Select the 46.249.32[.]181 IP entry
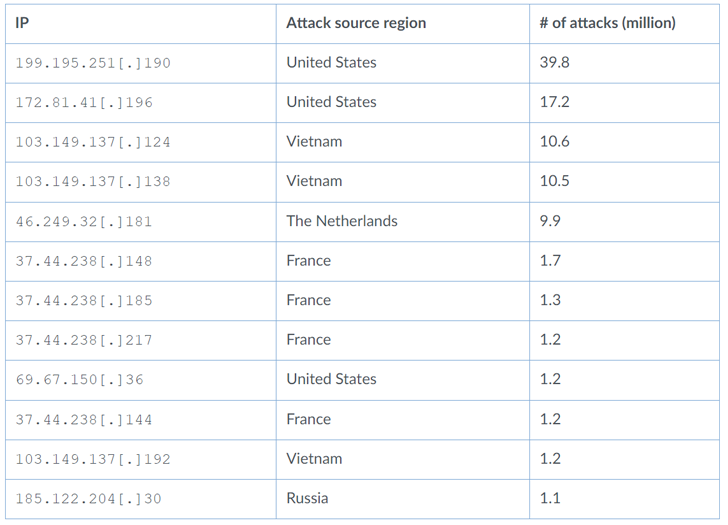This screenshot has height=525, width=728. pyautogui.click(x=84, y=221)
